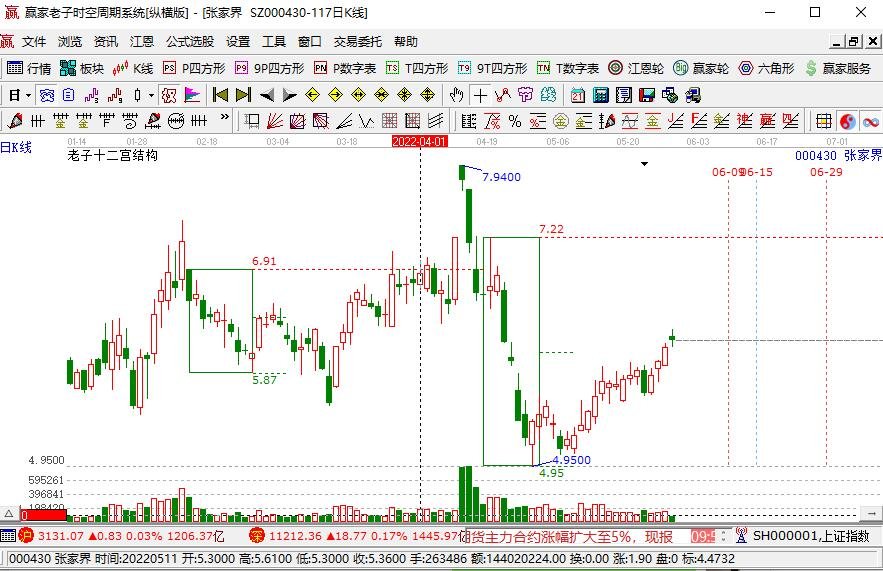883x571 pixels.
Task: Click the 7.9400 high price label
Action: coord(501,177)
